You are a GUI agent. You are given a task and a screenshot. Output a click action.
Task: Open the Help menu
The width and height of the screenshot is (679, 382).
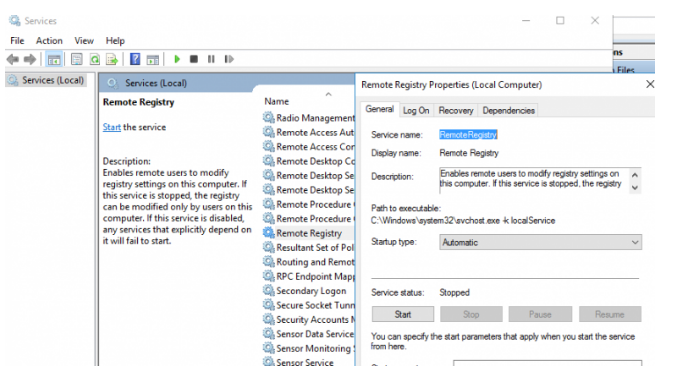(115, 41)
